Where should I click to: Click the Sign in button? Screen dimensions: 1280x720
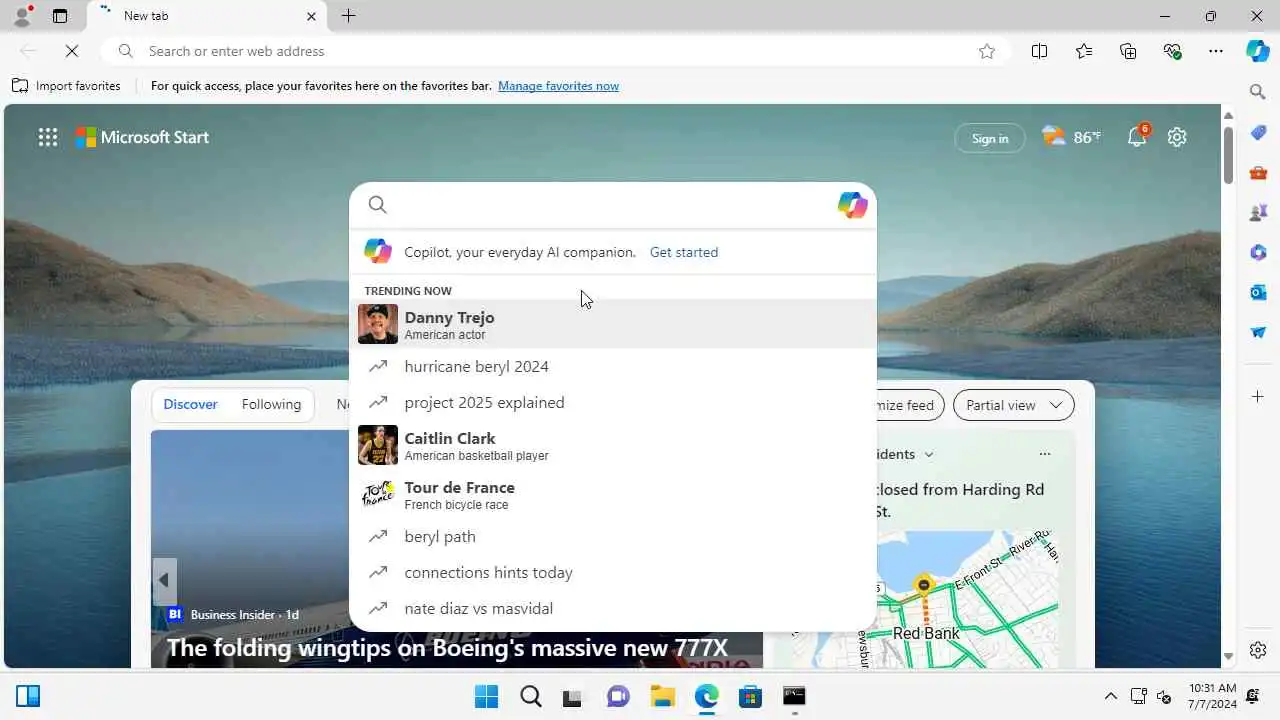click(990, 138)
